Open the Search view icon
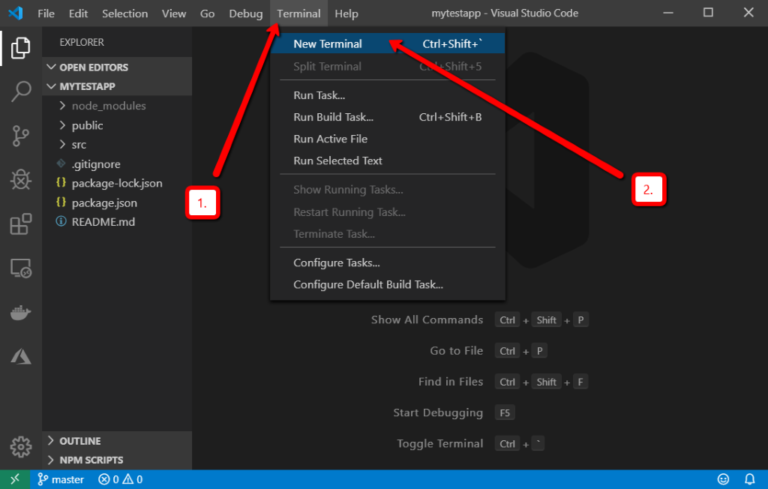768x489 pixels. pyautogui.click(x=20, y=92)
